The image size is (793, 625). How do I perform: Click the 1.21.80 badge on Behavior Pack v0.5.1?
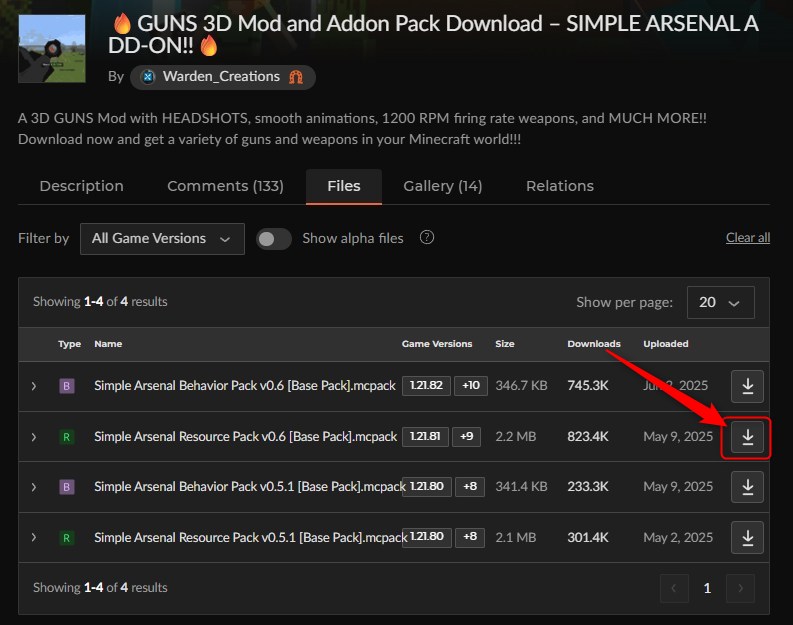(x=427, y=486)
